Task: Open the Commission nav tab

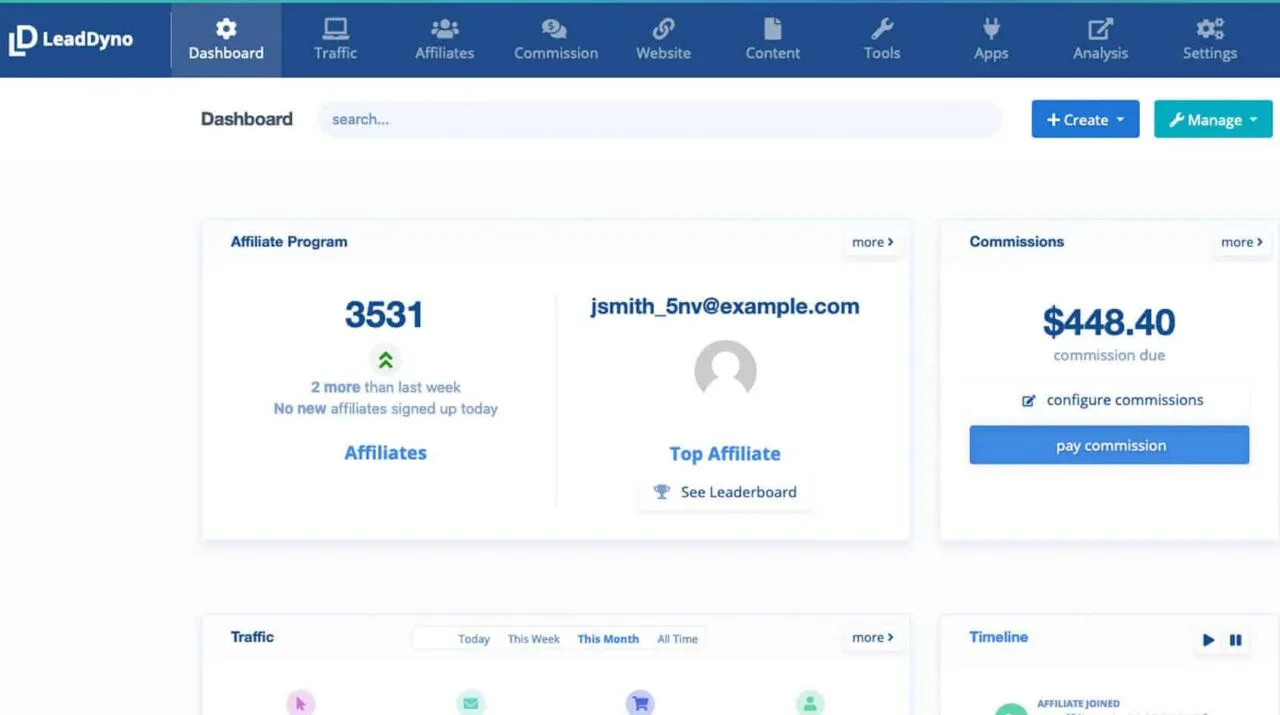Action: pos(556,40)
